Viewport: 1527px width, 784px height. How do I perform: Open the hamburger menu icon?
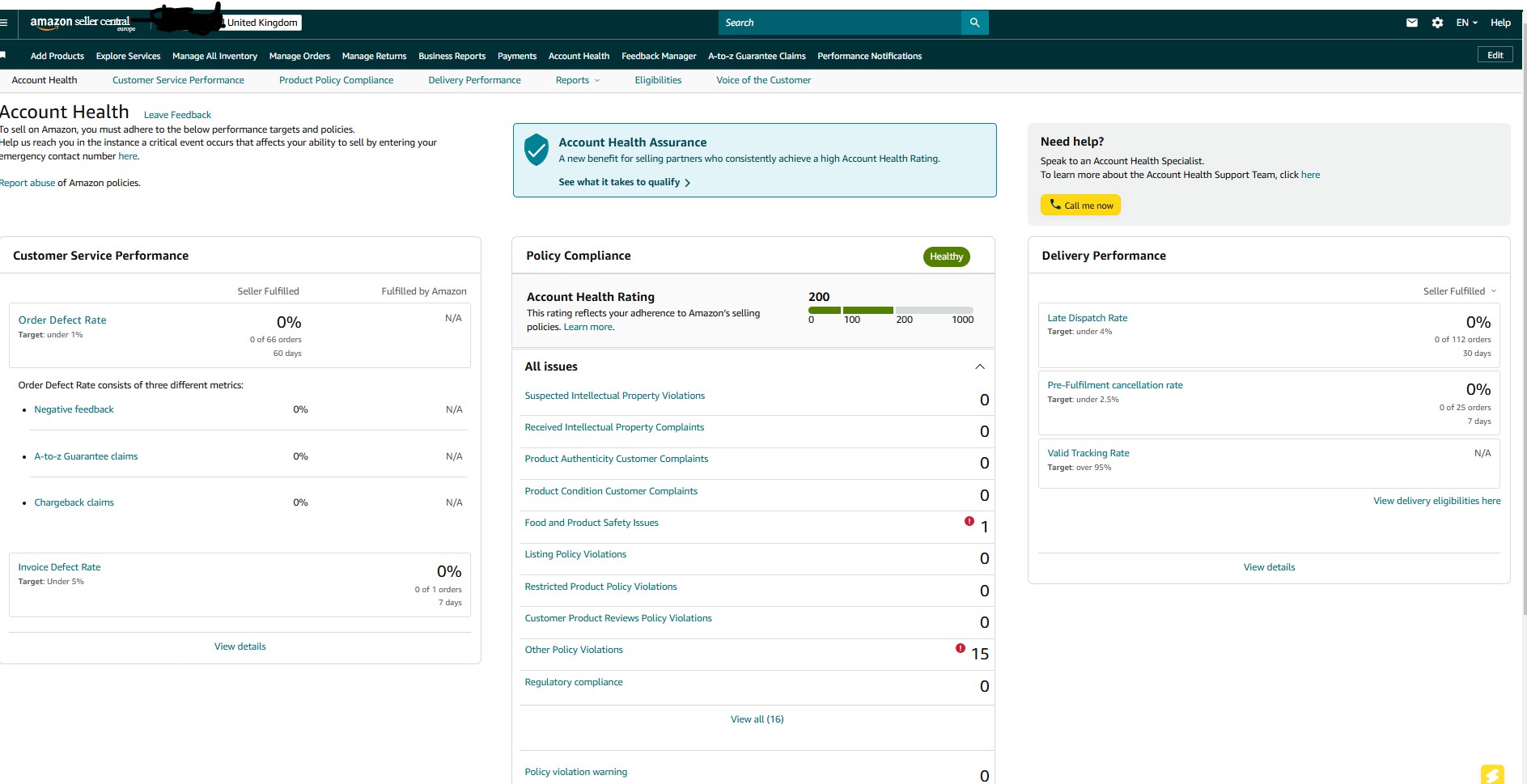click(3, 23)
